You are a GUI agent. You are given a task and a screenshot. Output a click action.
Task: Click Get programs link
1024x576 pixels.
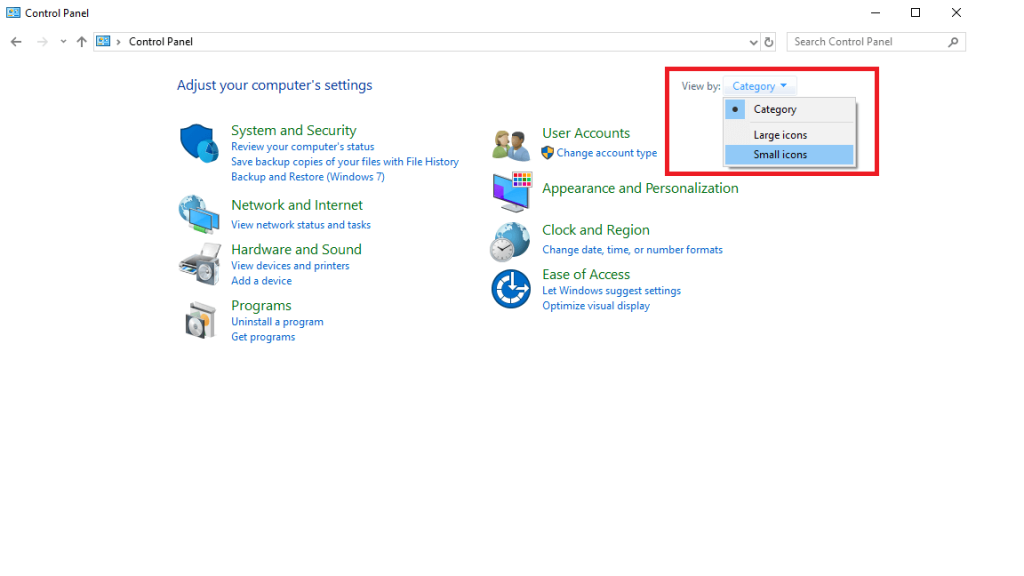point(263,337)
